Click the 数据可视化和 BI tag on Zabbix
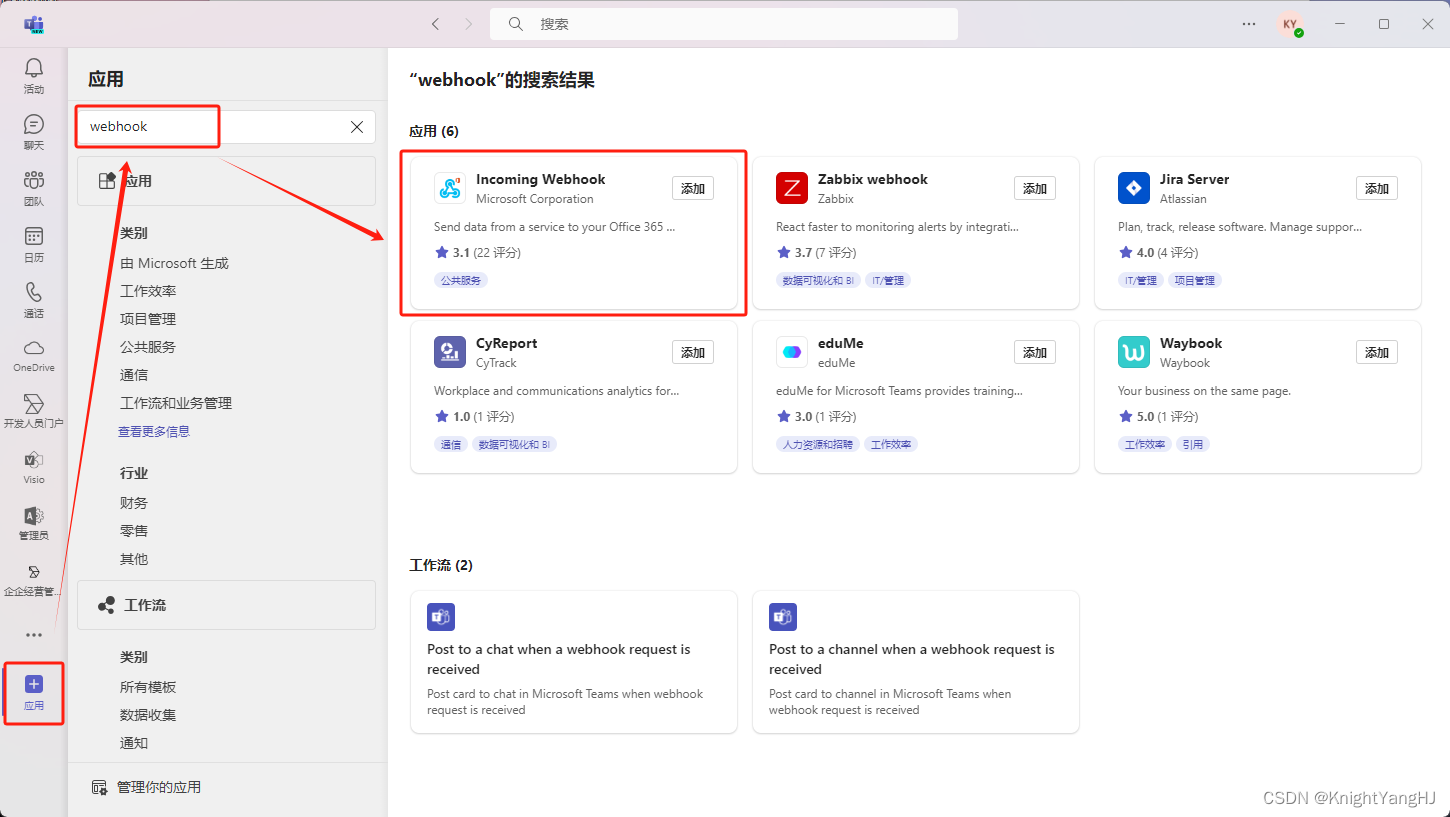The width and height of the screenshot is (1450, 817). click(818, 280)
